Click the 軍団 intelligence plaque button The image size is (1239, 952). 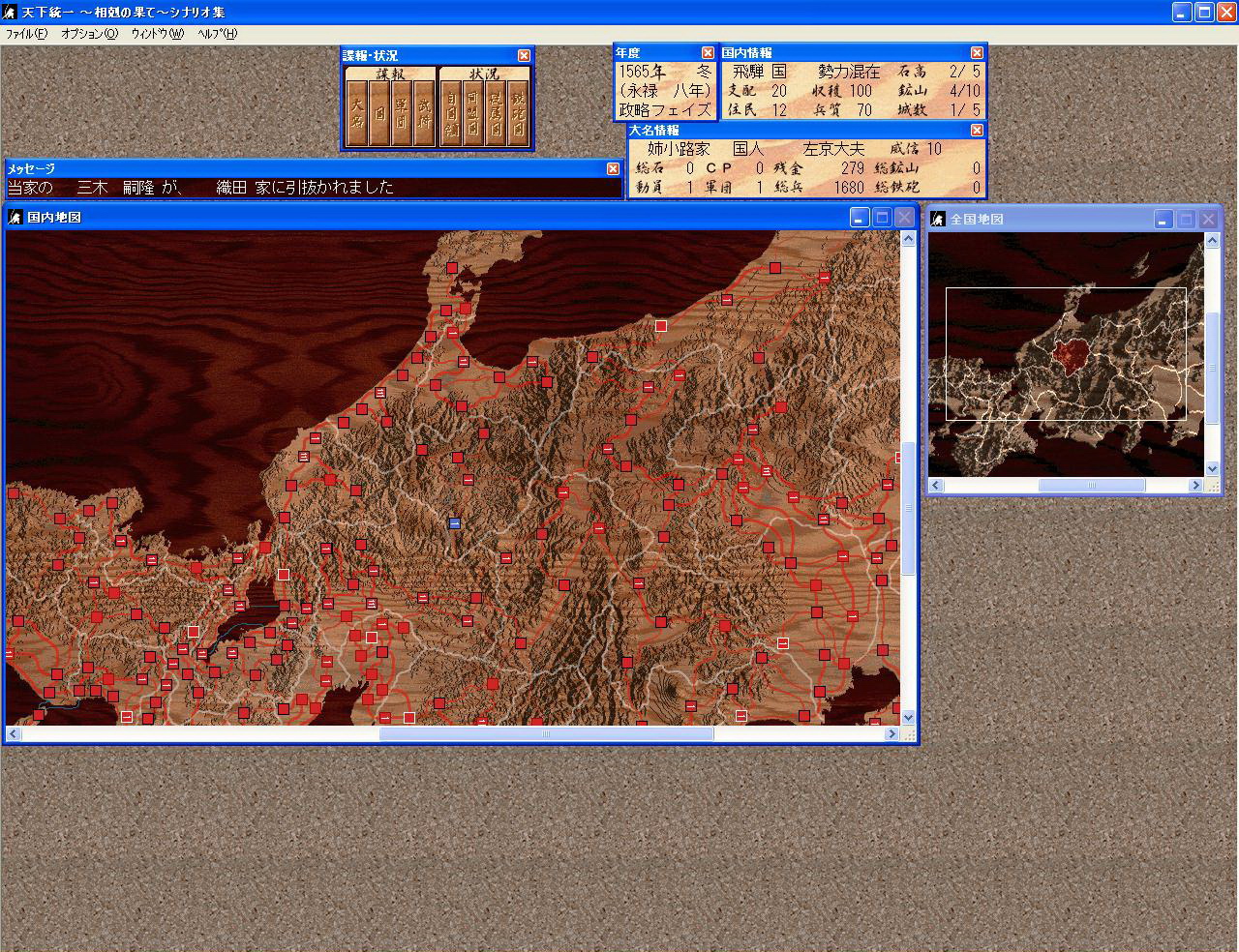pyautogui.click(x=401, y=113)
